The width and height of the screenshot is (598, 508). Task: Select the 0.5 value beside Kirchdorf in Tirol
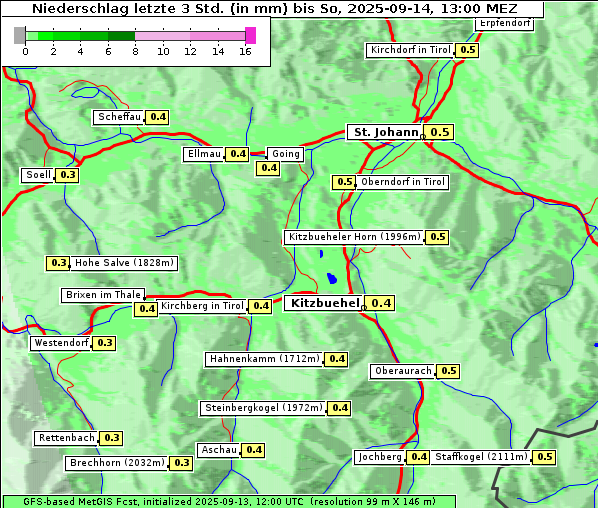467,50
